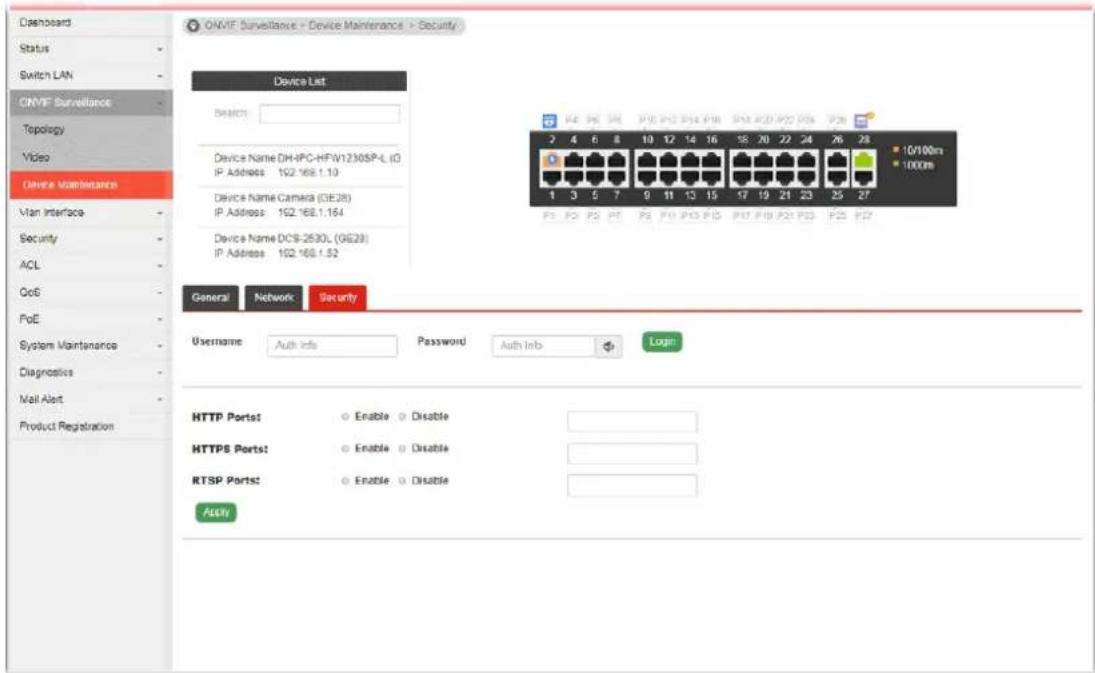1095x673 pixels.
Task: Select switch port 27 jack
Action: [x=864, y=178]
